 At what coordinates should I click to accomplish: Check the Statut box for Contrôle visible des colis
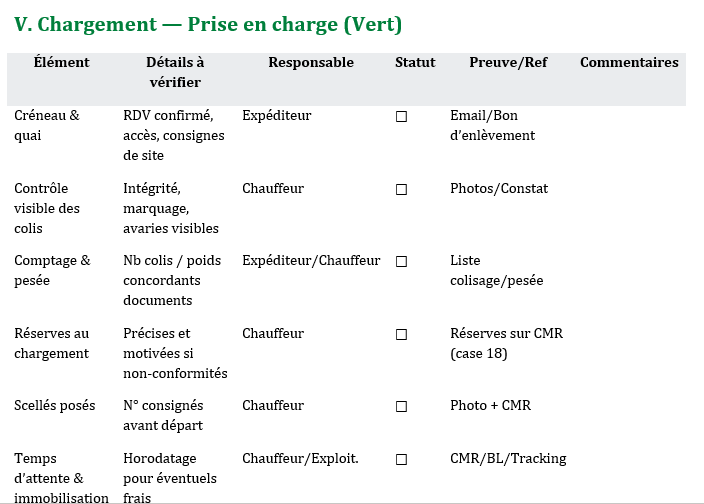pyautogui.click(x=401, y=189)
